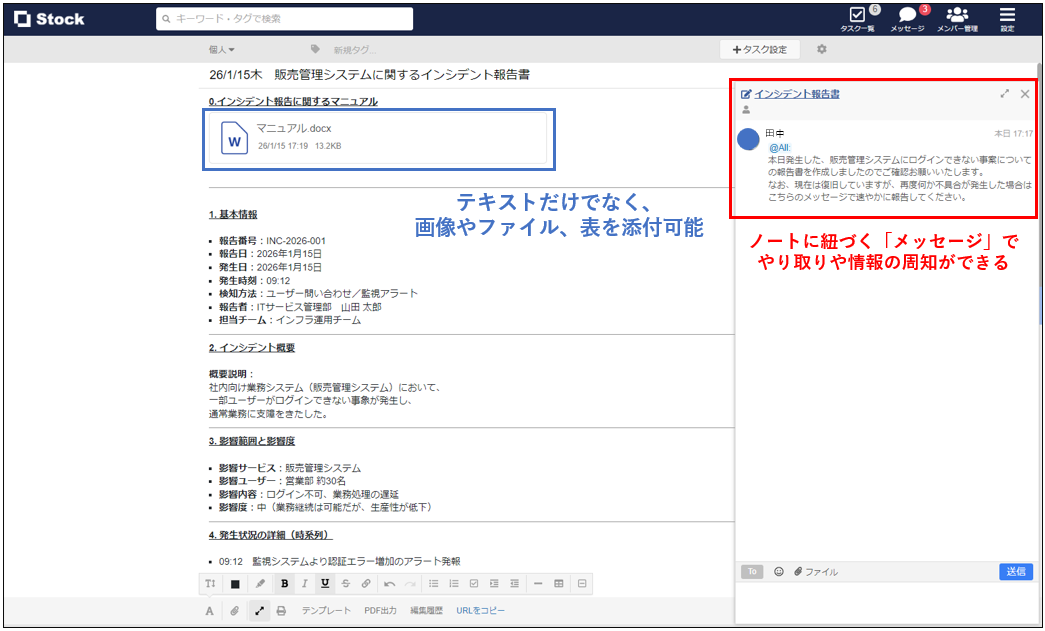The image size is (1045, 631).
Task: Open the 編集履歴 view
Action: point(426,610)
